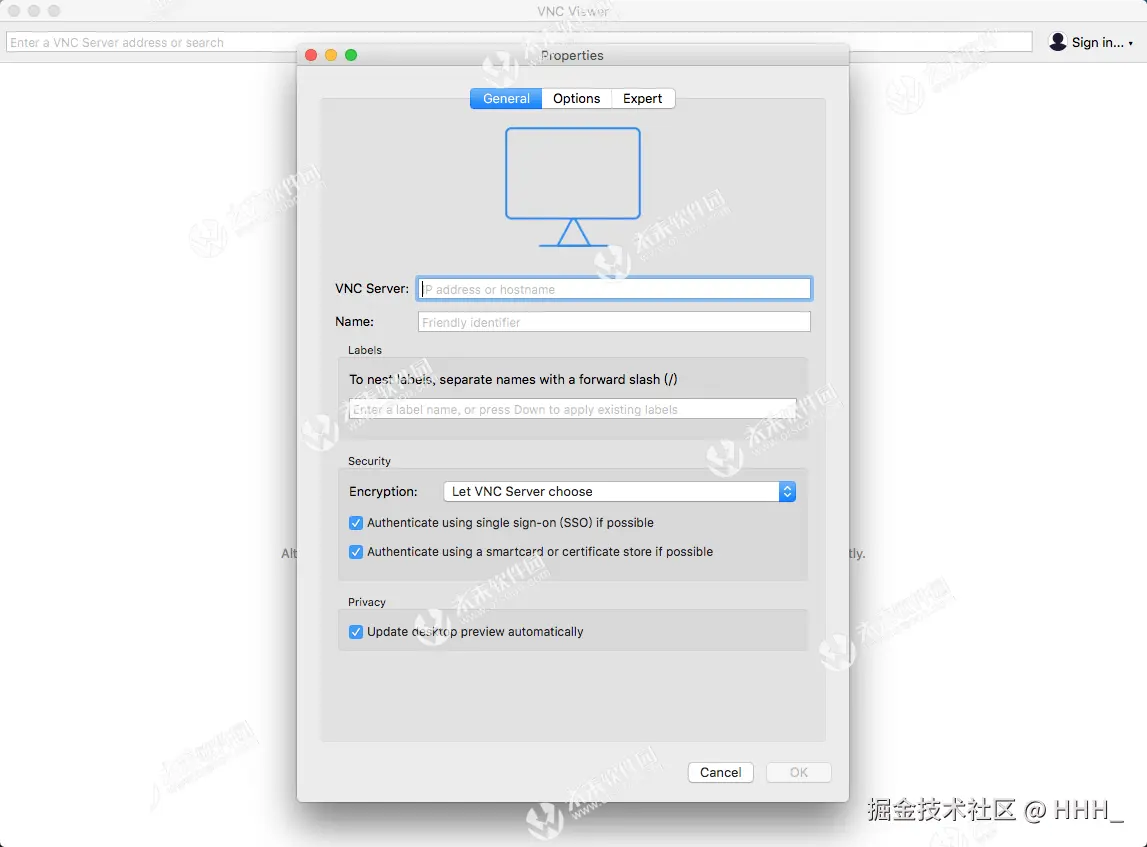Click the Name friendly identifier field

[614, 322]
